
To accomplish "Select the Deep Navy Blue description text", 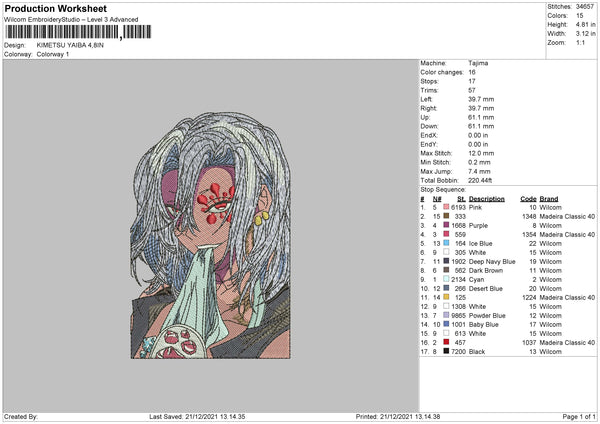I will (492, 261).
